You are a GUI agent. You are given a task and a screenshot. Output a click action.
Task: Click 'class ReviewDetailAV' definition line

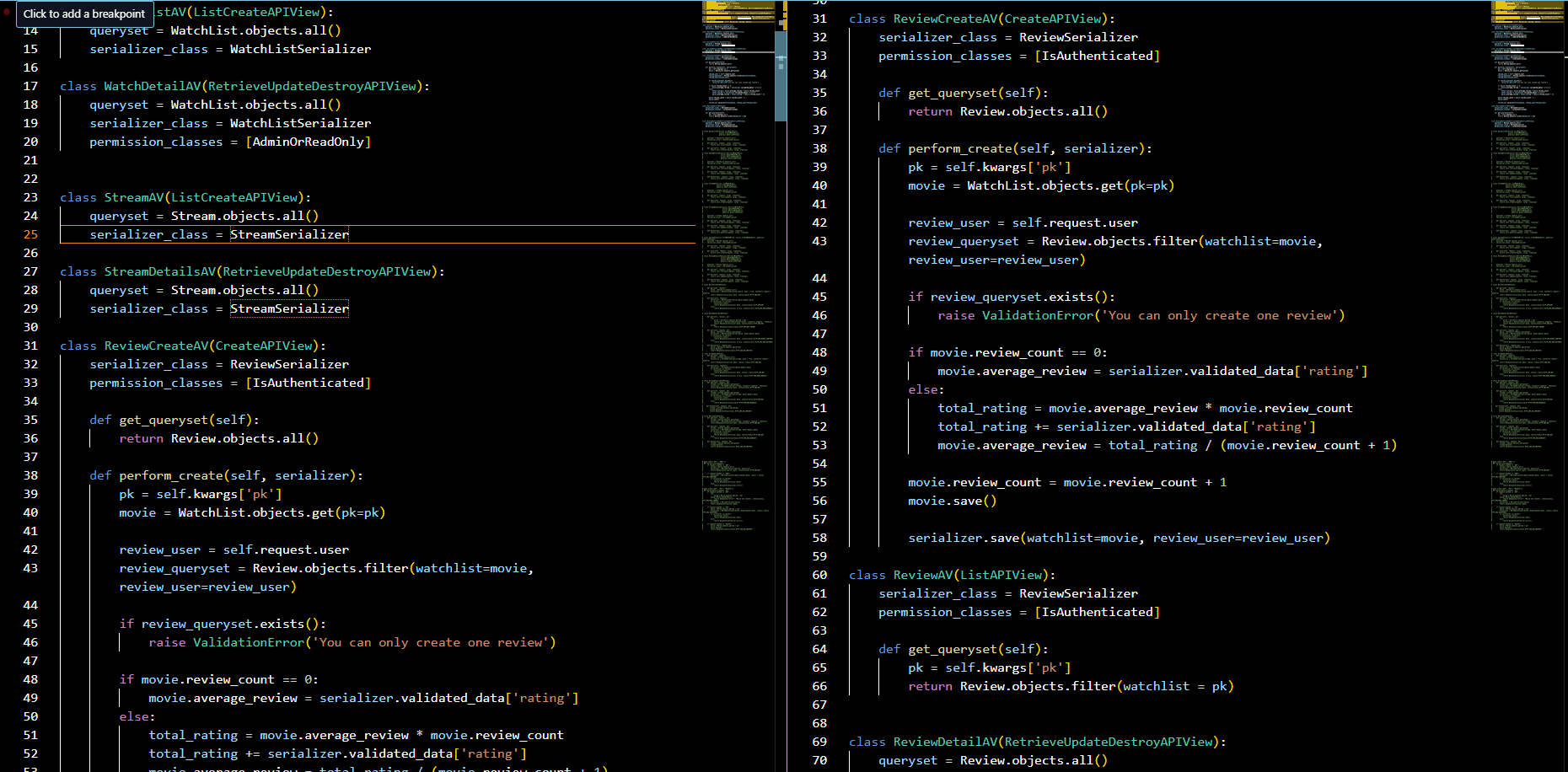pyautogui.click(x=1038, y=742)
